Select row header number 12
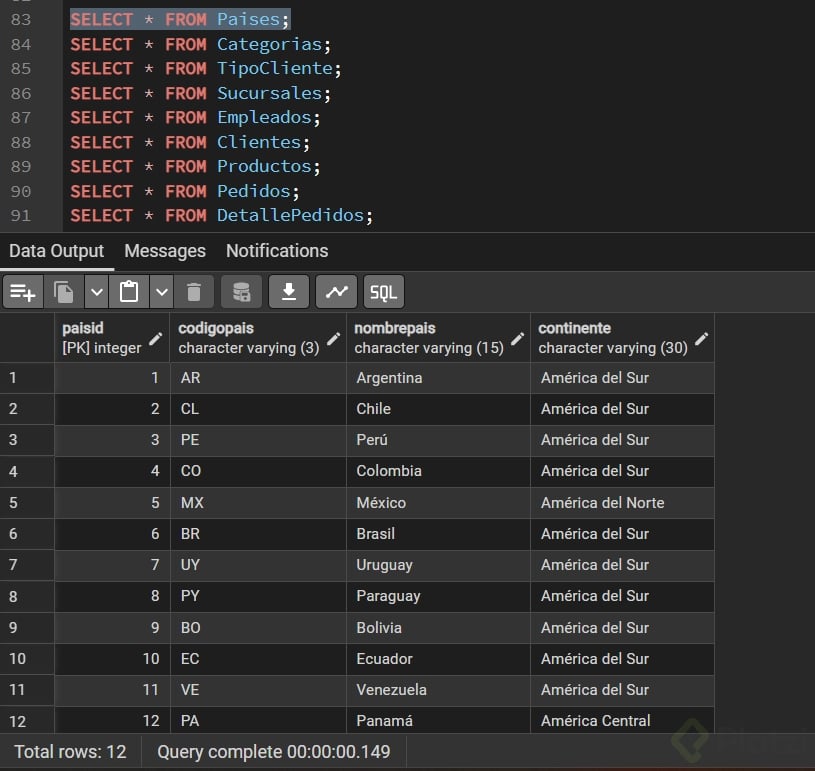This screenshot has width=815, height=771. pyautogui.click(x=27, y=721)
